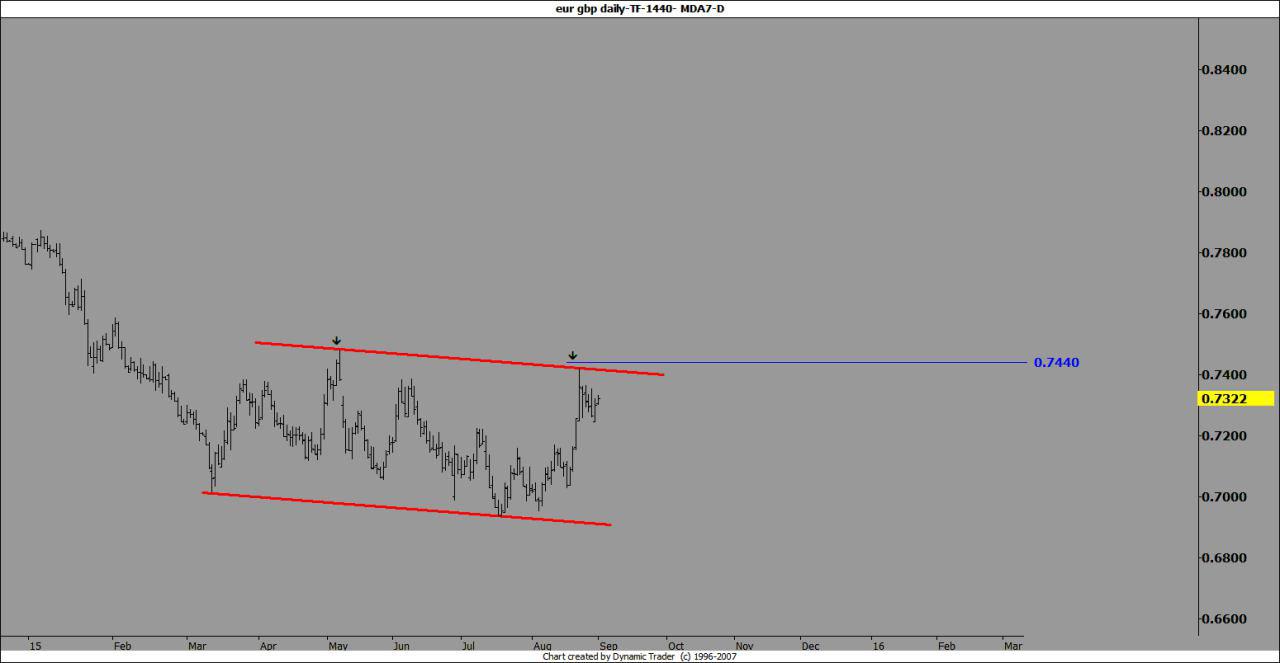The image size is (1280, 663).
Task: Click the Sep label on time axis
Action: coord(608,646)
